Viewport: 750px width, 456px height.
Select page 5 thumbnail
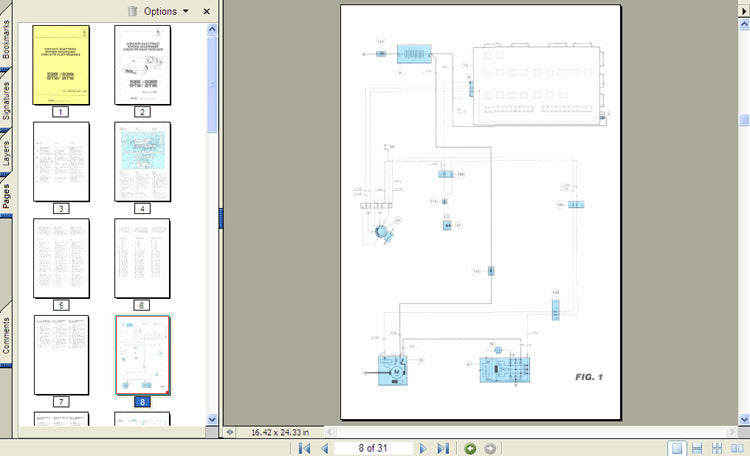pos(61,258)
